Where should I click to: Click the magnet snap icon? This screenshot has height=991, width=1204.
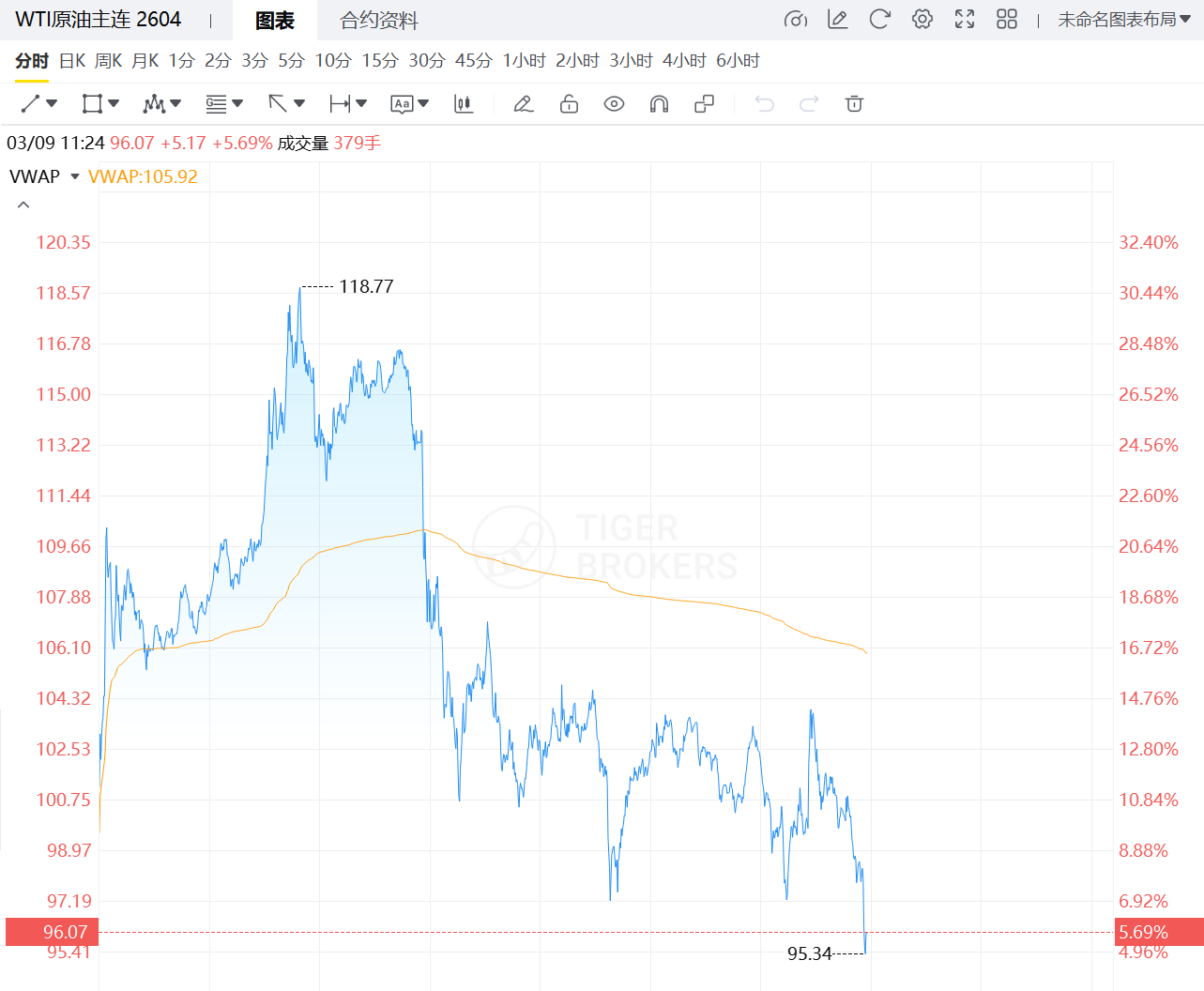click(x=659, y=104)
